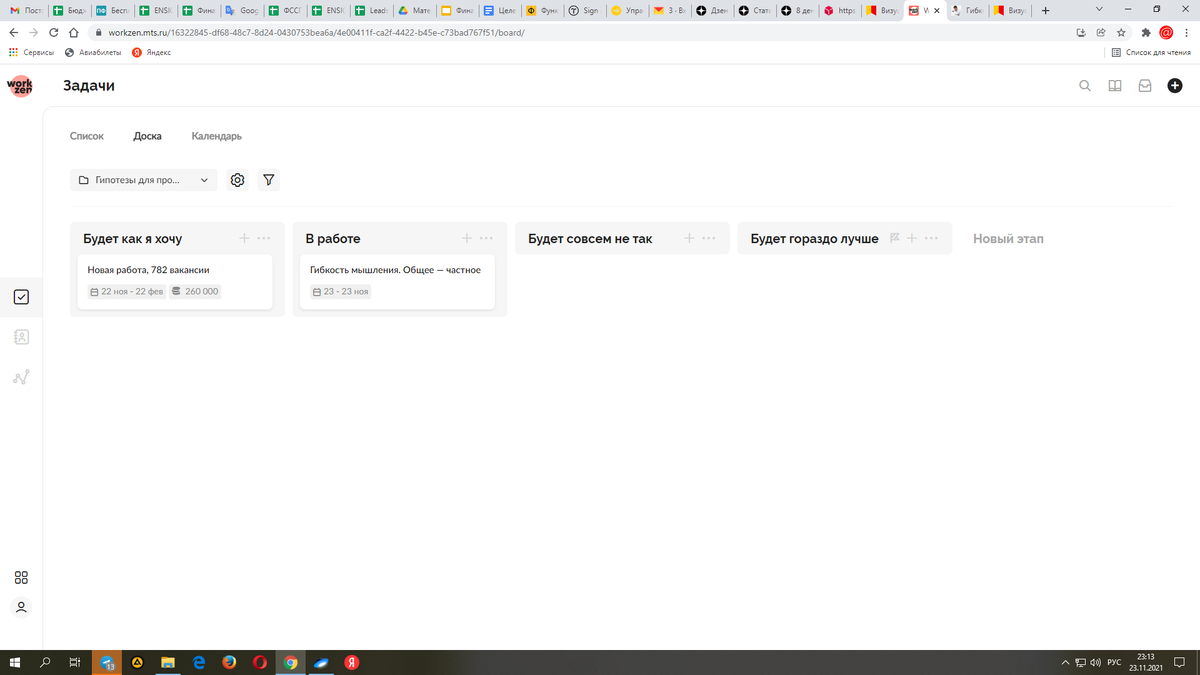Open more options for 'Будет гораздо лучше'
Viewport: 1200px width, 675px height.
[x=931, y=238]
